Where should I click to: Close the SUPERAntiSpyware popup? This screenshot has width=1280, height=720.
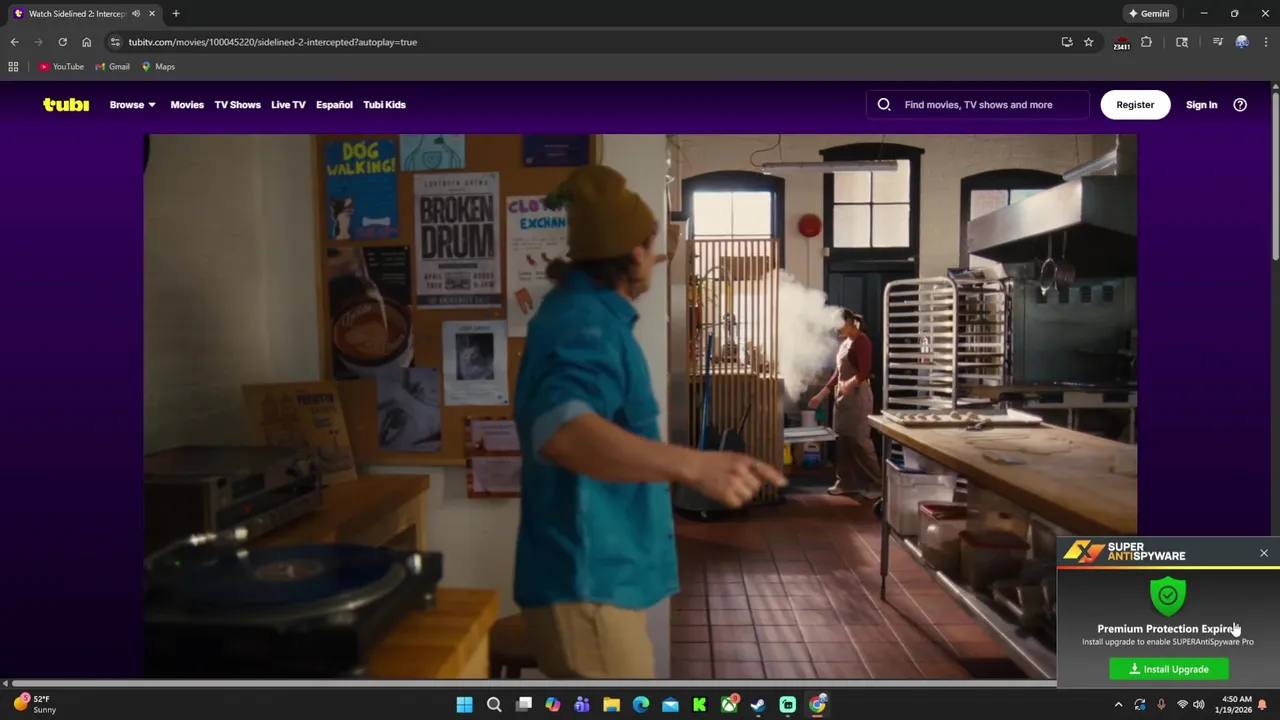point(1264,553)
